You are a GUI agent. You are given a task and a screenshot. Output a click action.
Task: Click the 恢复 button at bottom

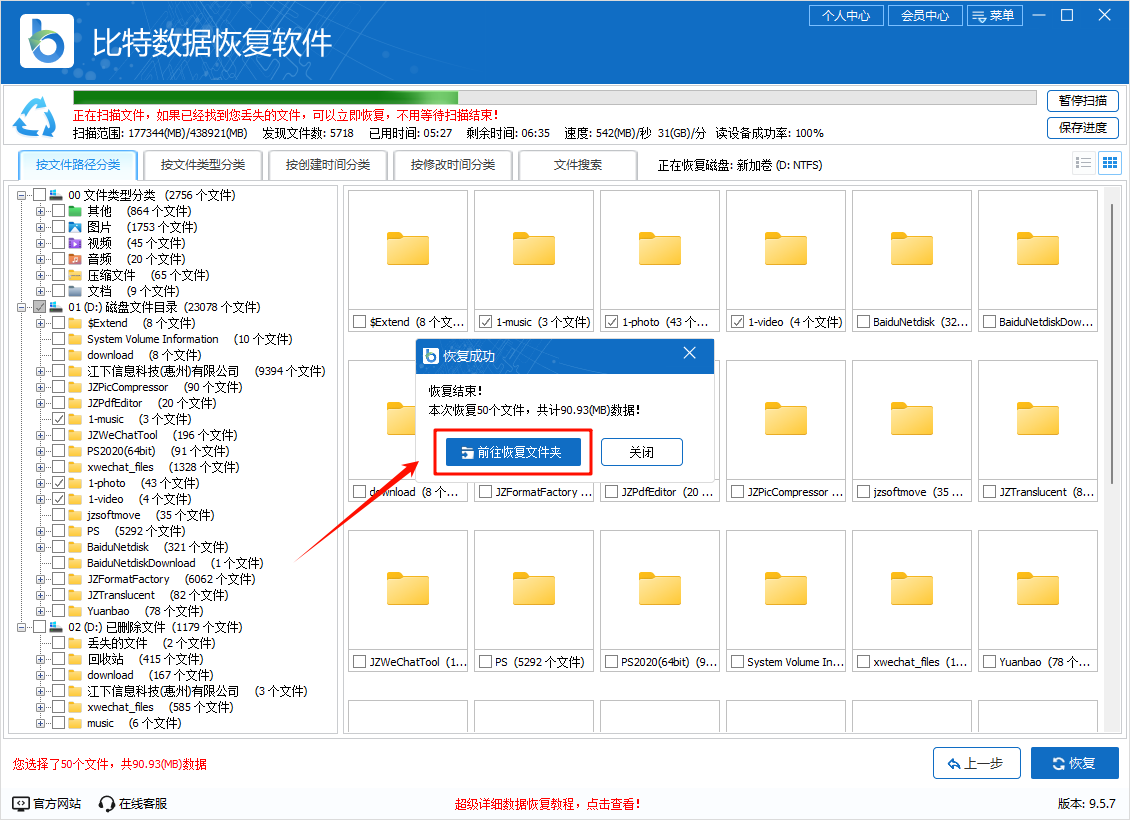[x=1075, y=763]
